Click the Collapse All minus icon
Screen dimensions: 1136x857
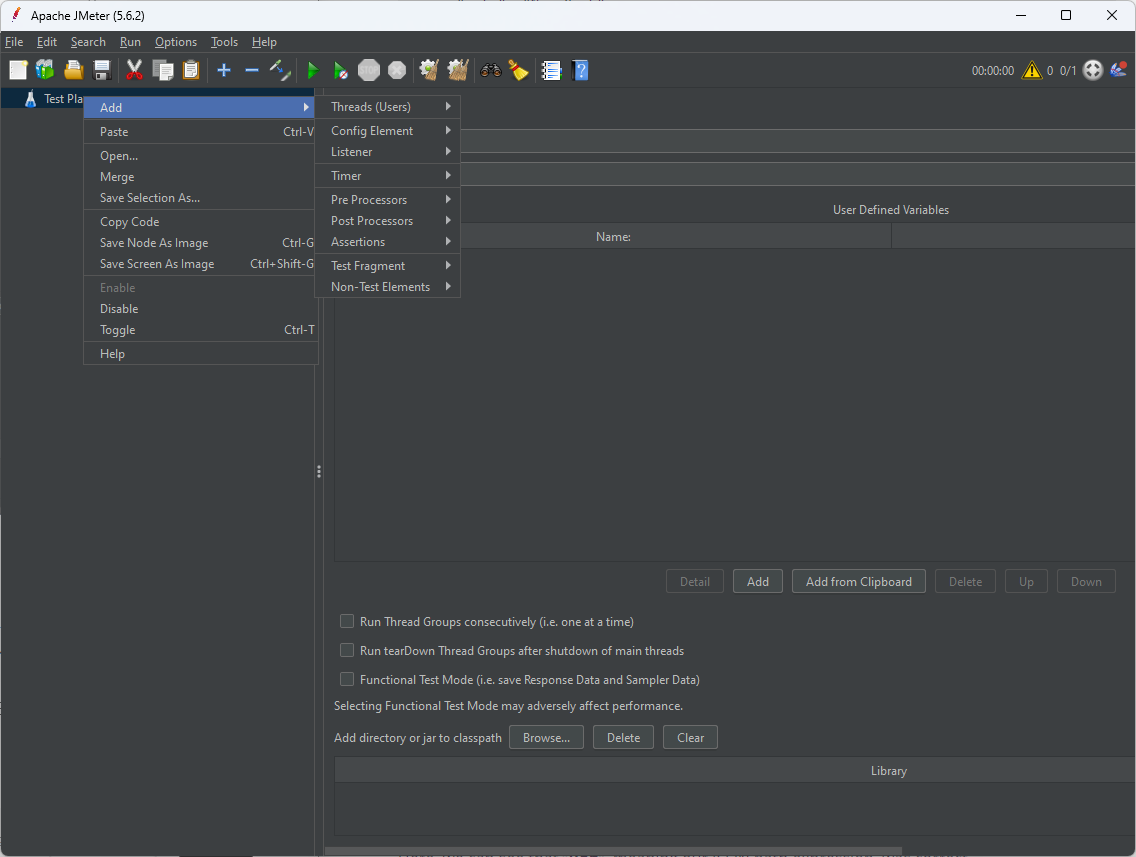coord(251,70)
